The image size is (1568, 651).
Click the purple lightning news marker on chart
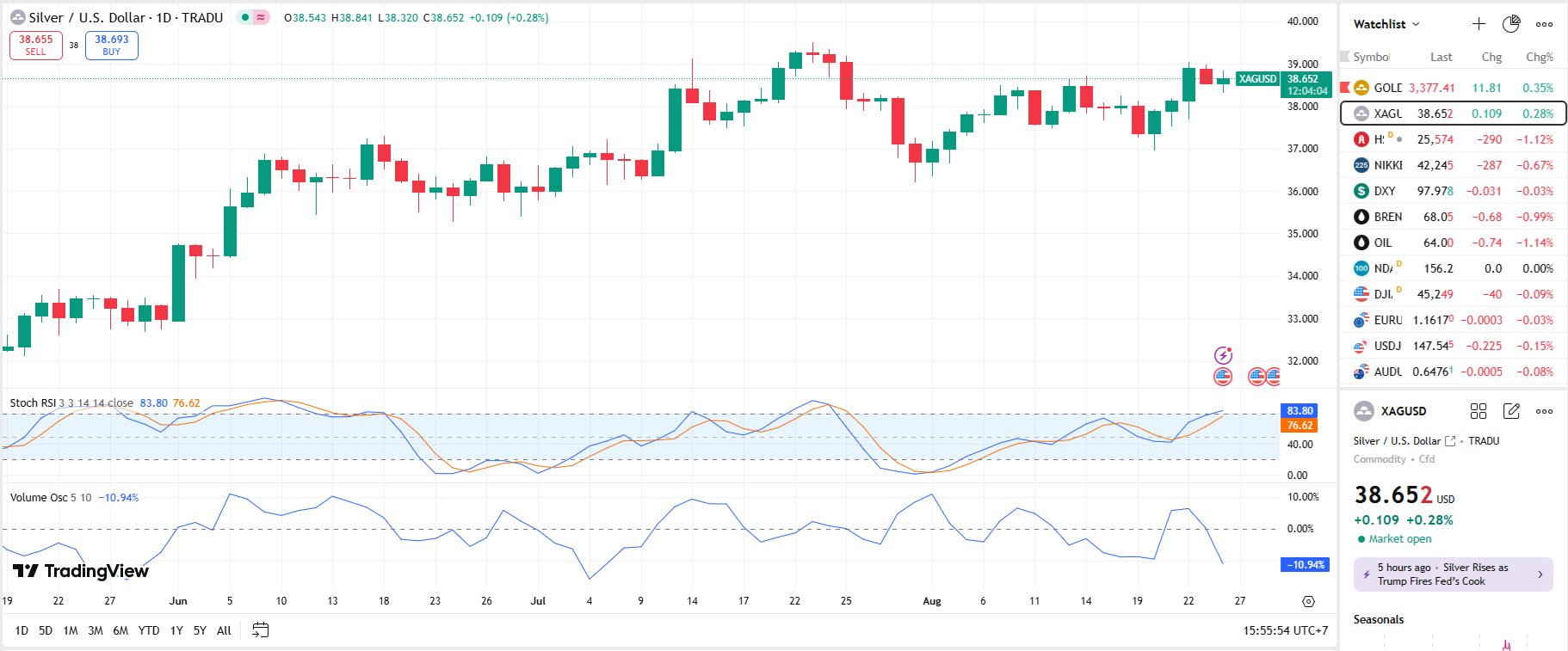point(1223,355)
